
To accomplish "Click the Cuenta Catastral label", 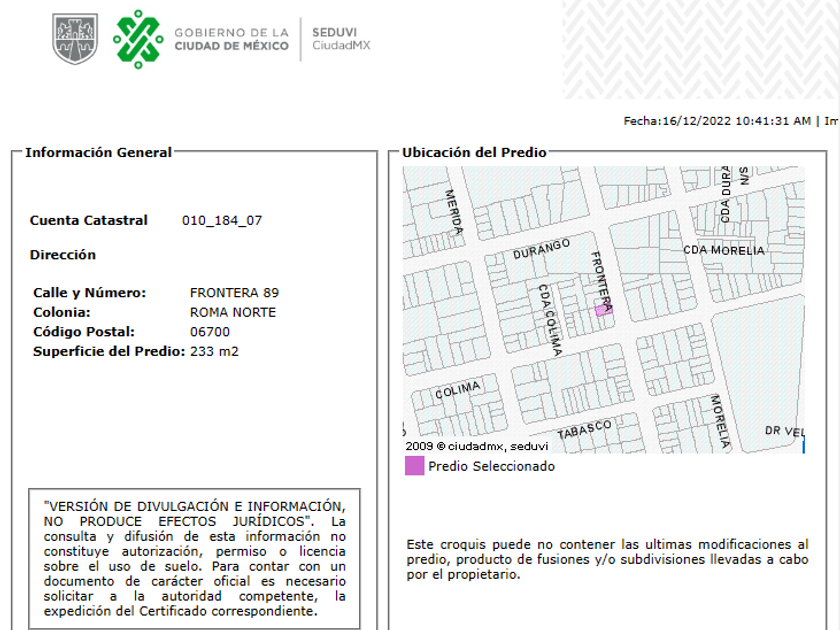I will point(88,220).
